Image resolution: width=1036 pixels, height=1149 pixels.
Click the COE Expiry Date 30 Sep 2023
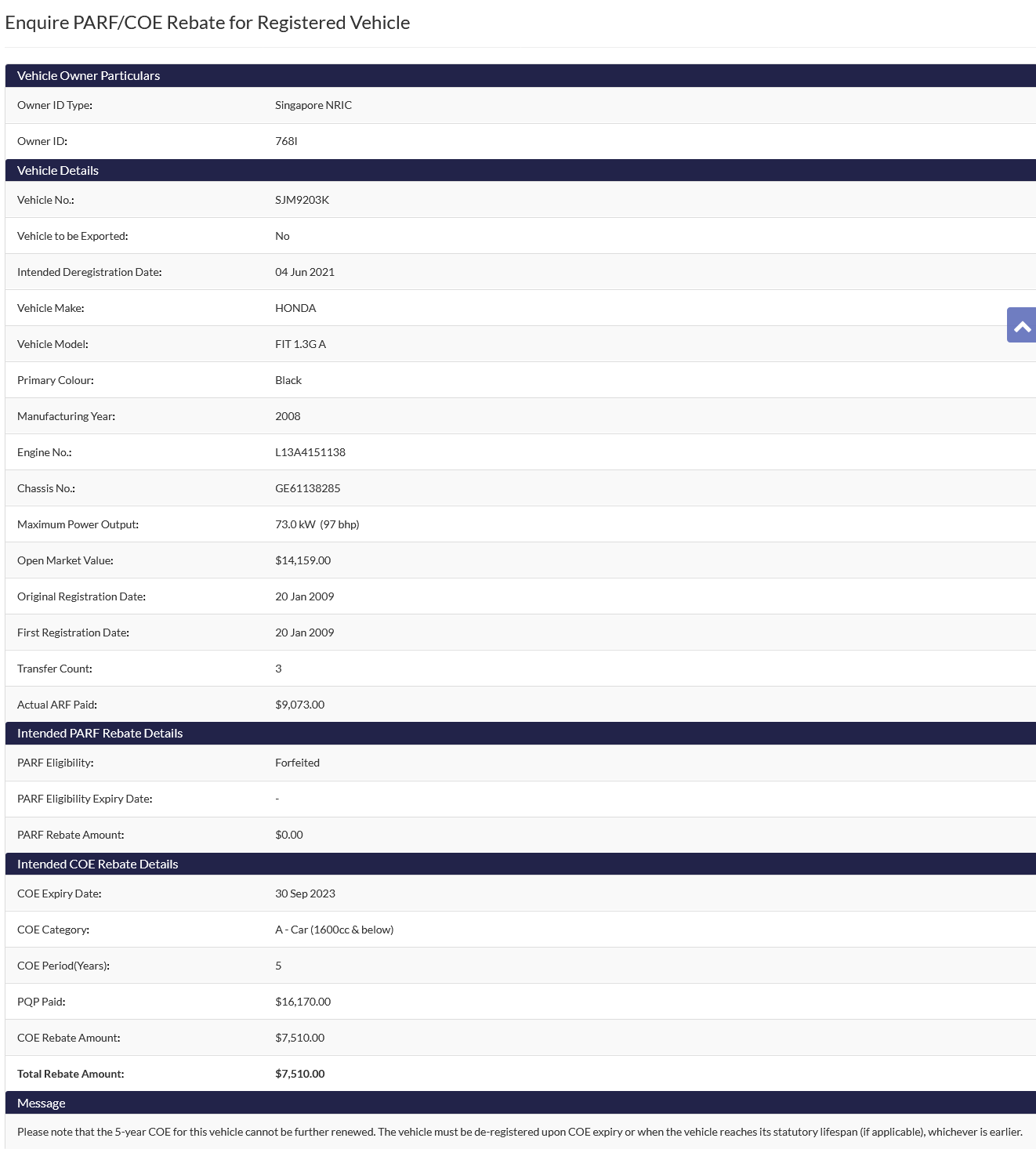click(305, 893)
